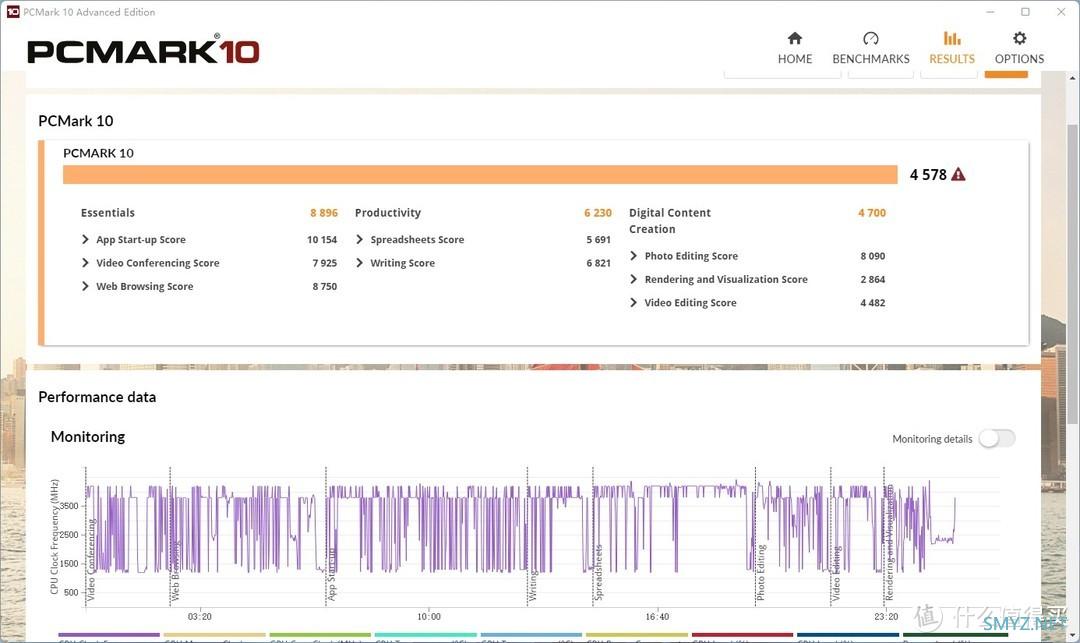
Task: Click the Web Browsing marker in chart
Action: click(x=175, y=570)
